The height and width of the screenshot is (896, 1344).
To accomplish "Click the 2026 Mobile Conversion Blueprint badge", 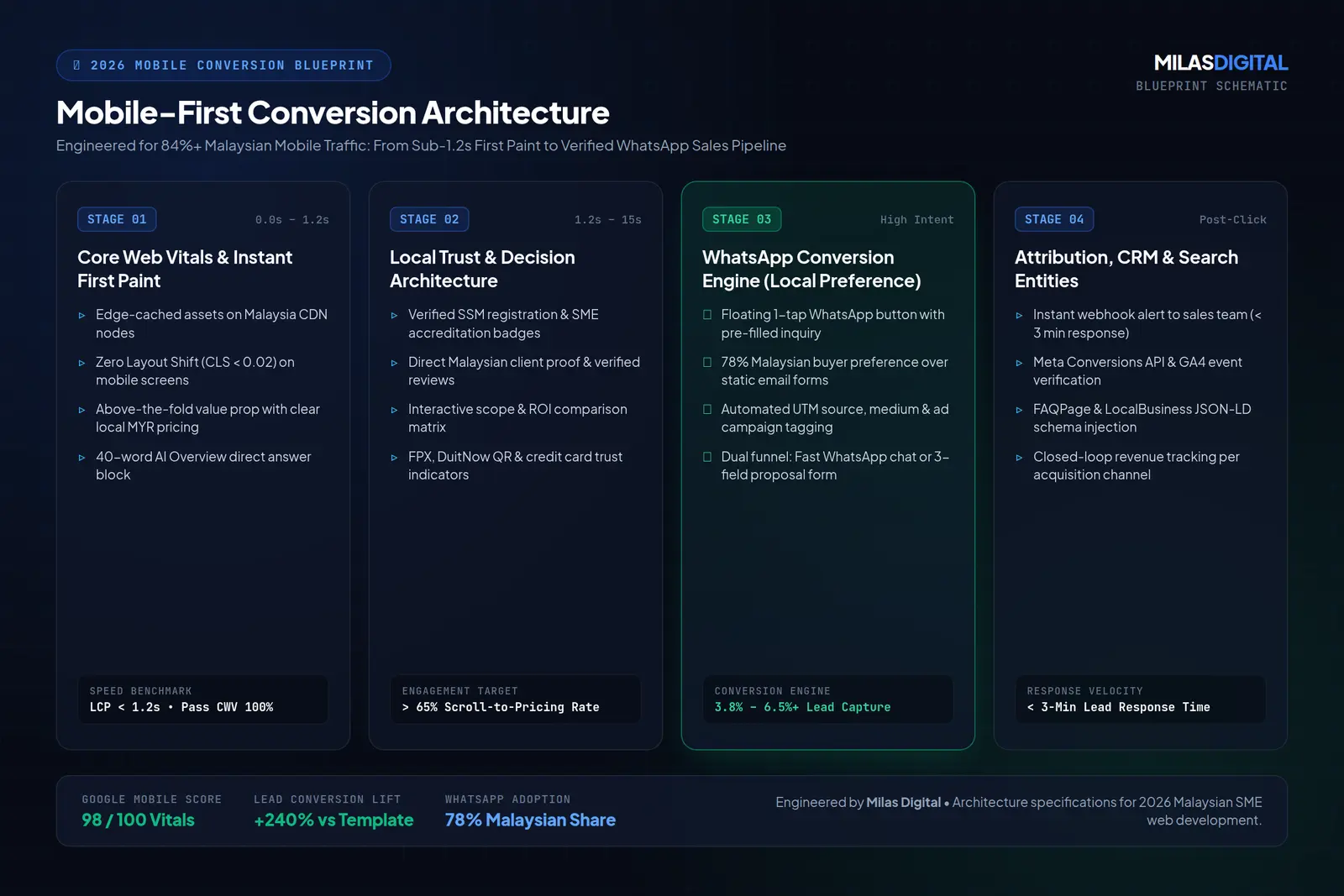I will tap(223, 65).
